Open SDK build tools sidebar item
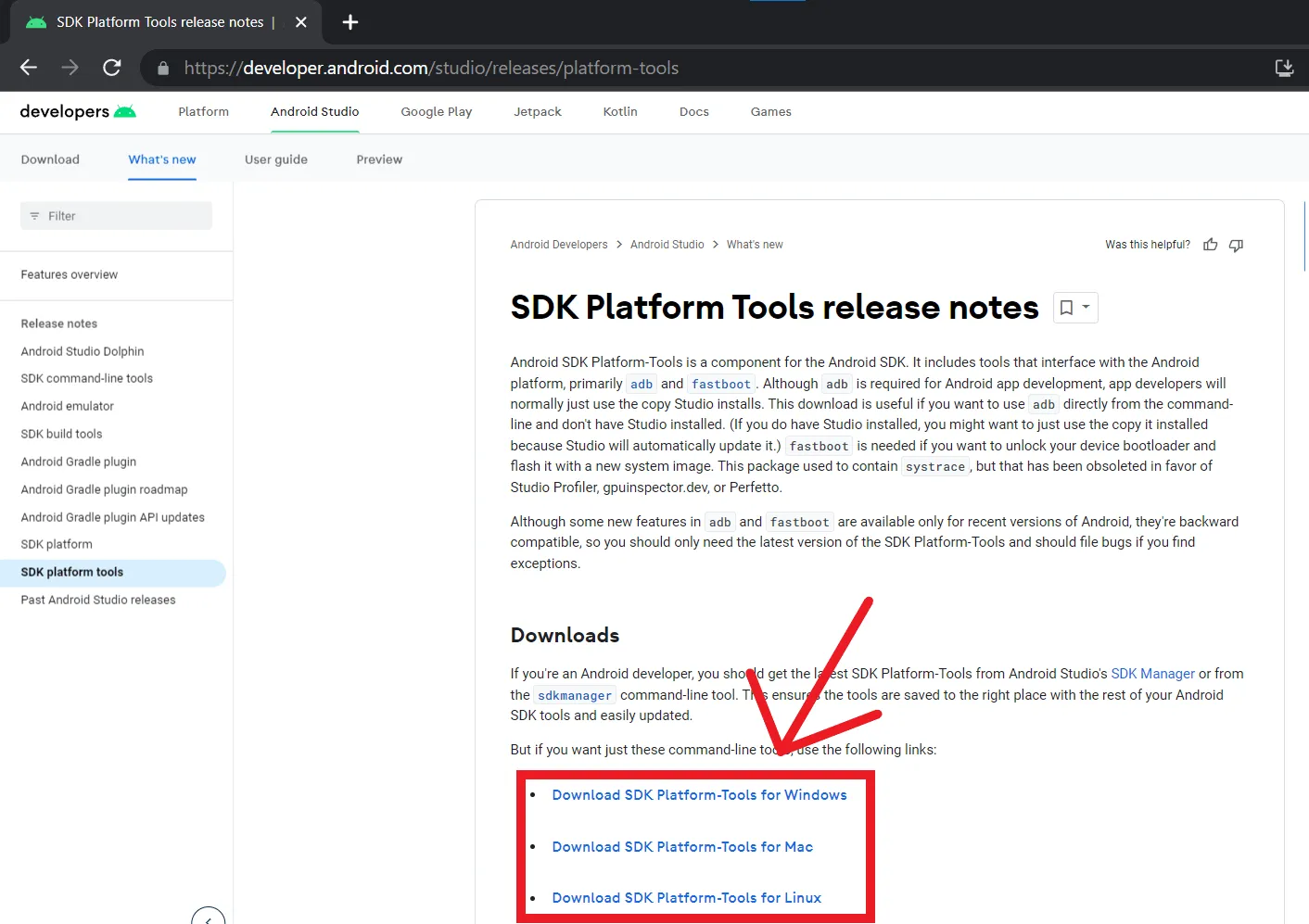Screen dimensions: 1309x924 pyautogui.click(x=62, y=434)
